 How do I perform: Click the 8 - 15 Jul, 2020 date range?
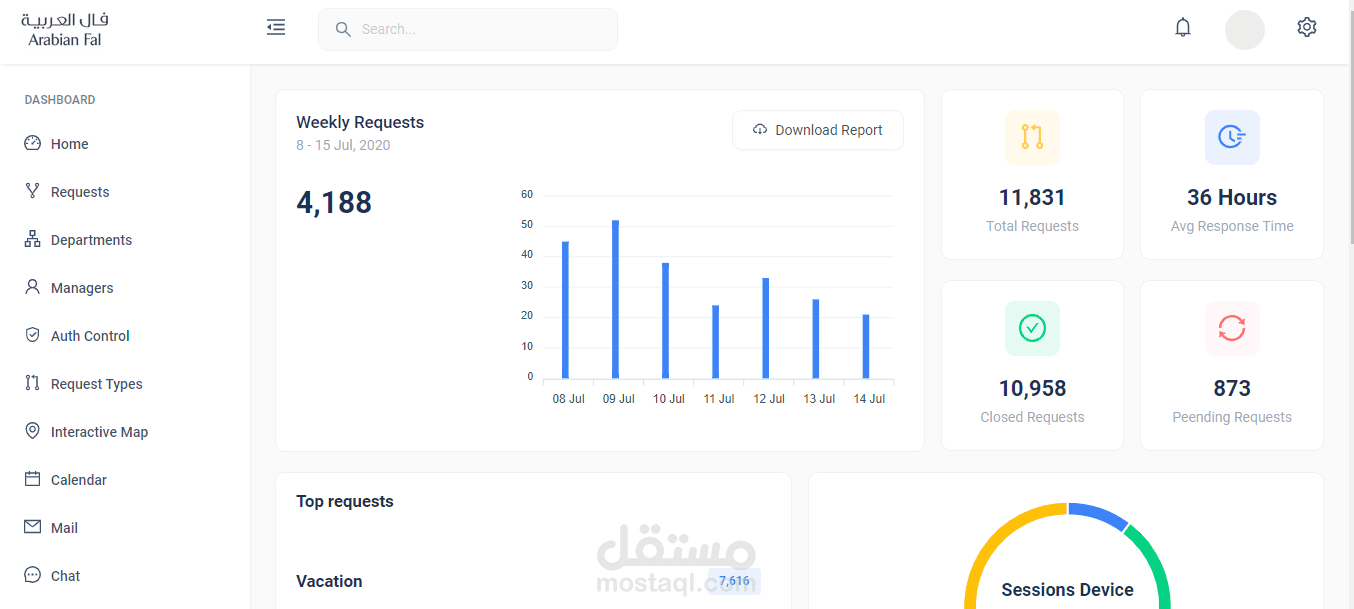(343, 145)
